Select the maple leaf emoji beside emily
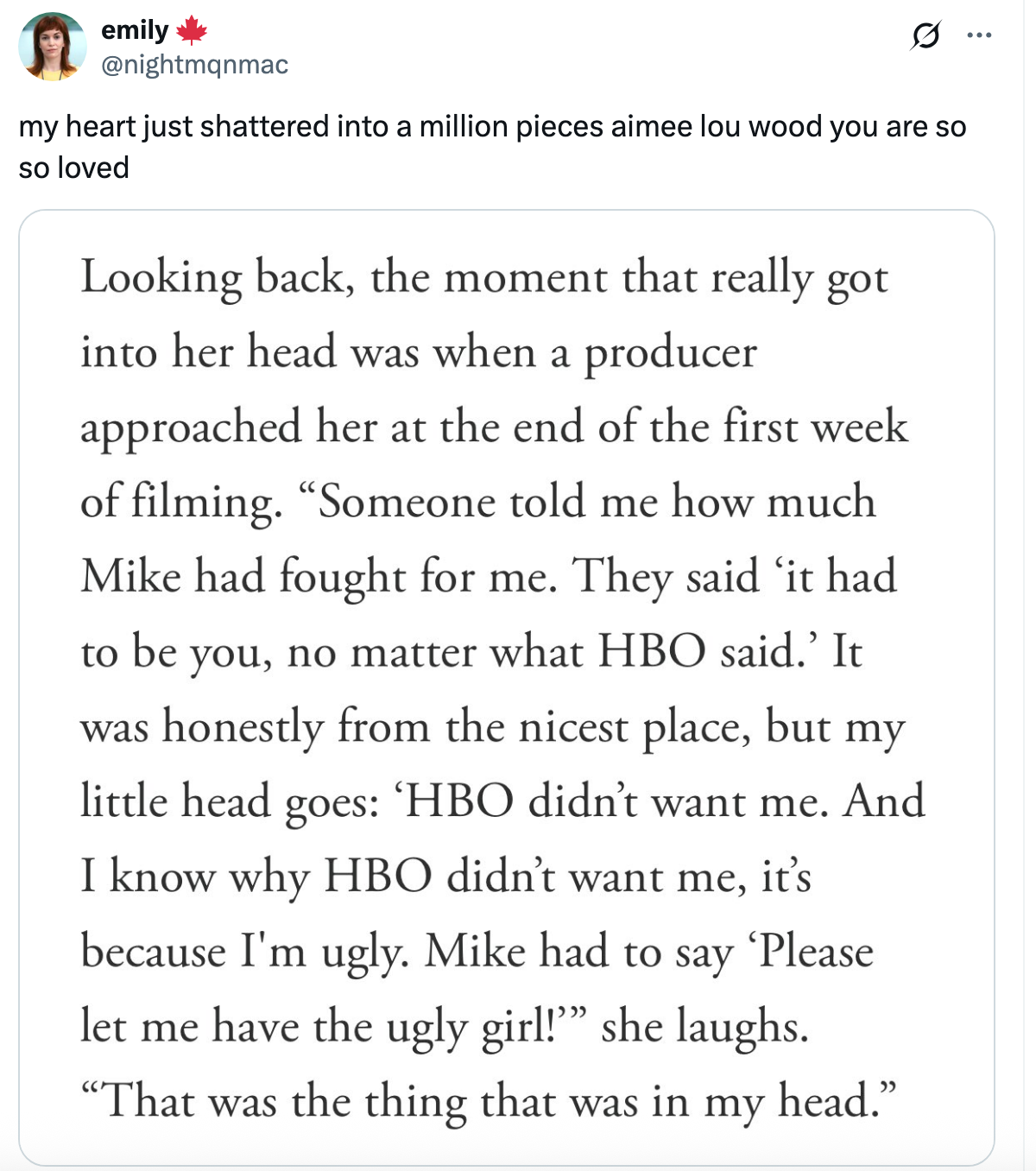 tap(190, 28)
